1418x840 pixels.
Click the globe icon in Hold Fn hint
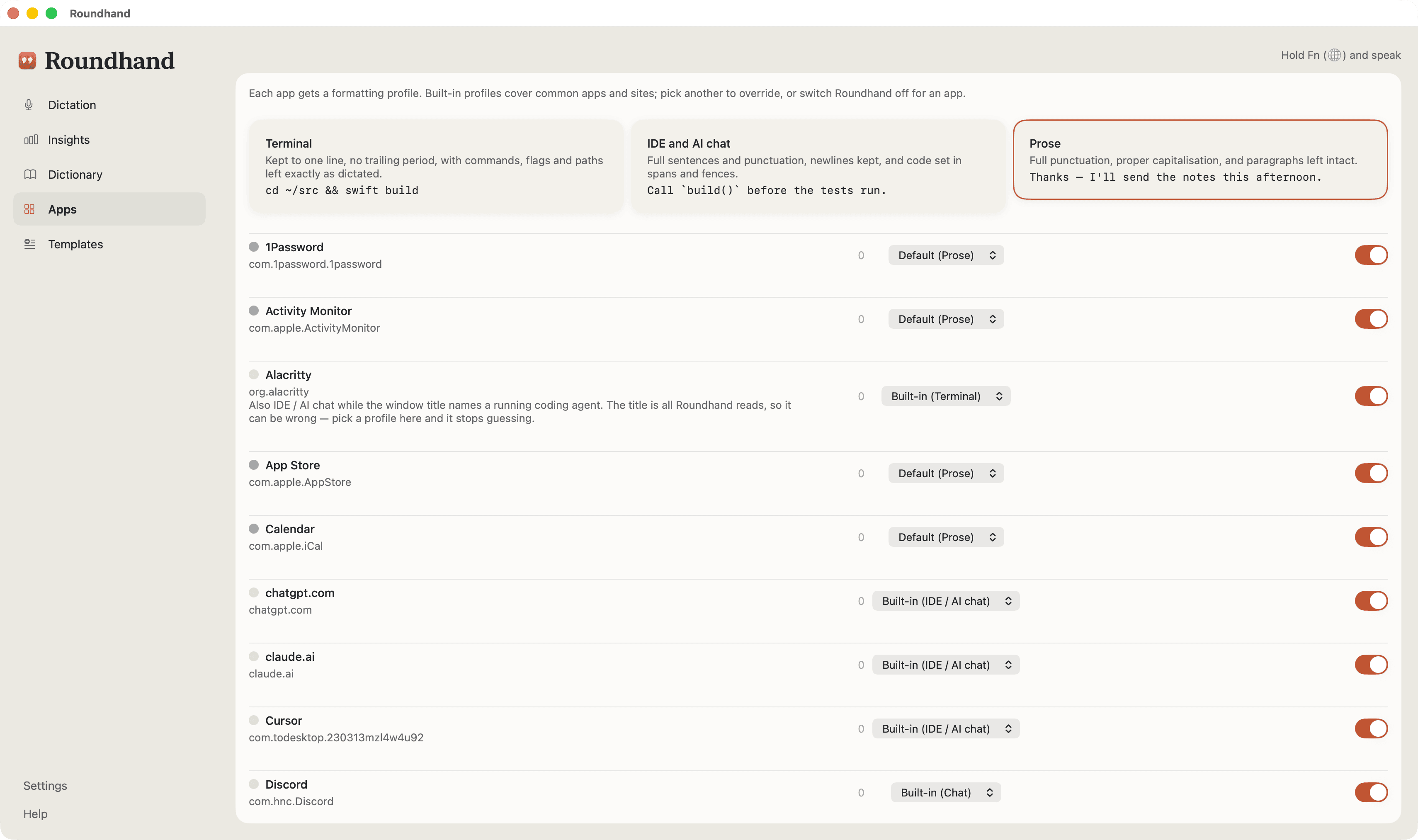tap(1334, 55)
